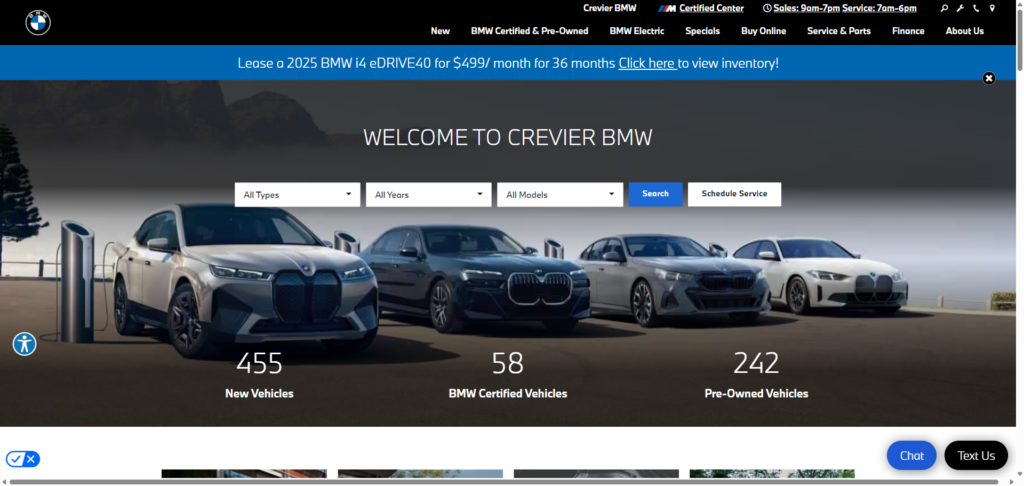Click the Text Us button
The image size is (1024, 486).
pyautogui.click(x=976, y=455)
